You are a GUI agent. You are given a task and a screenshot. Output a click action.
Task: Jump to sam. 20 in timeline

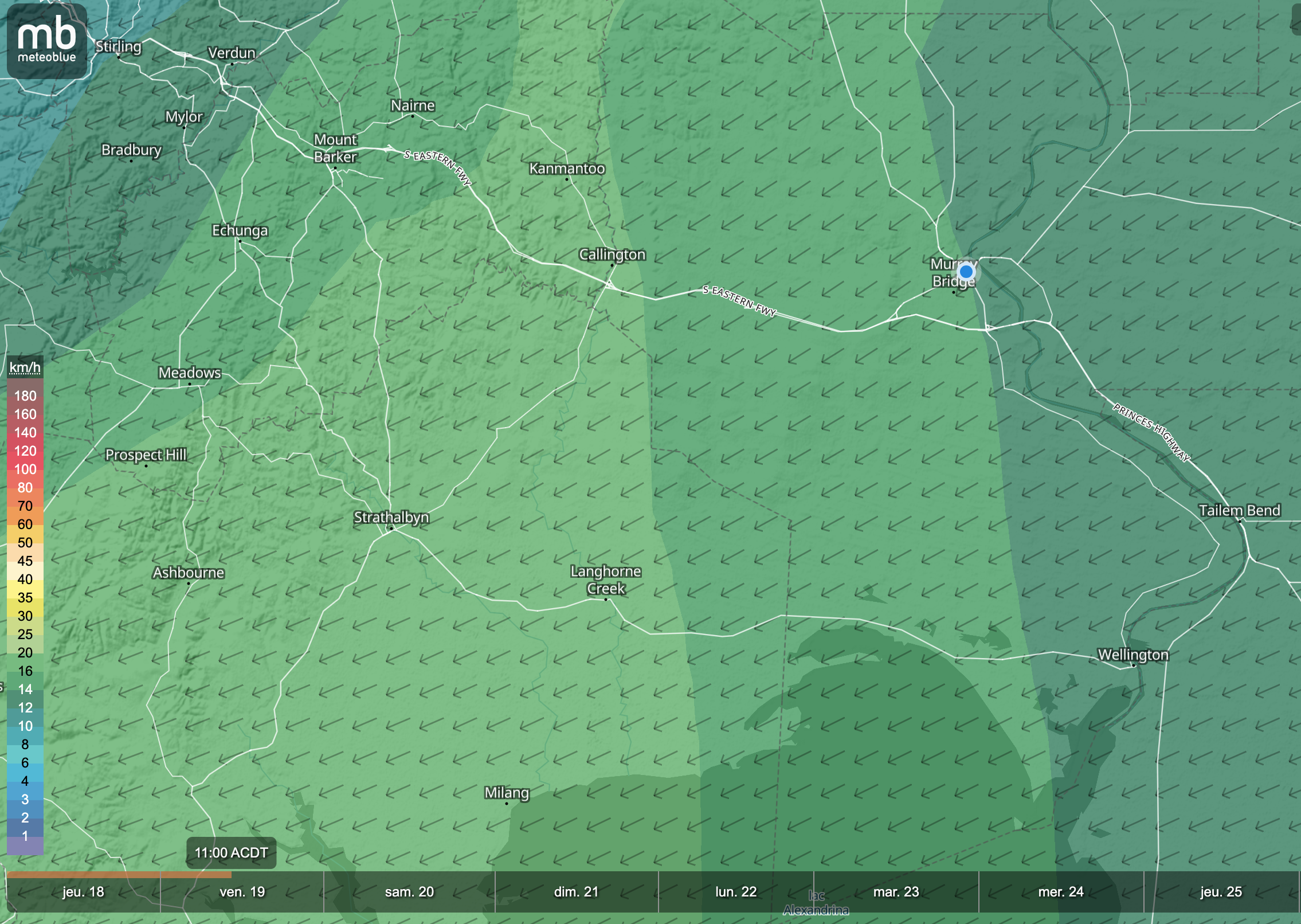coord(409,892)
